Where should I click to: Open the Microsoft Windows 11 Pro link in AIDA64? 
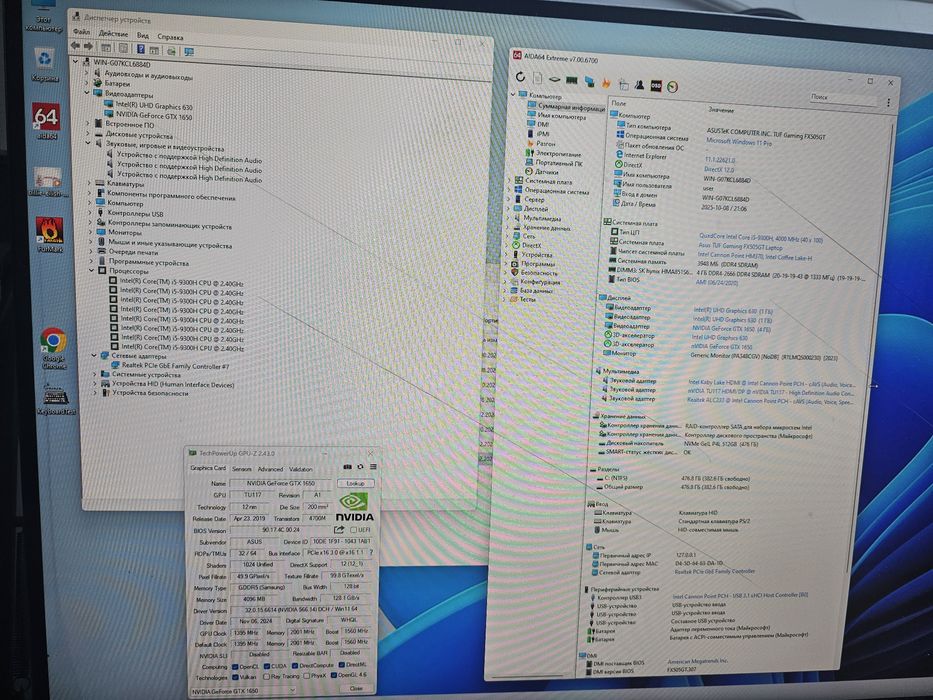[x=738, y=142]
